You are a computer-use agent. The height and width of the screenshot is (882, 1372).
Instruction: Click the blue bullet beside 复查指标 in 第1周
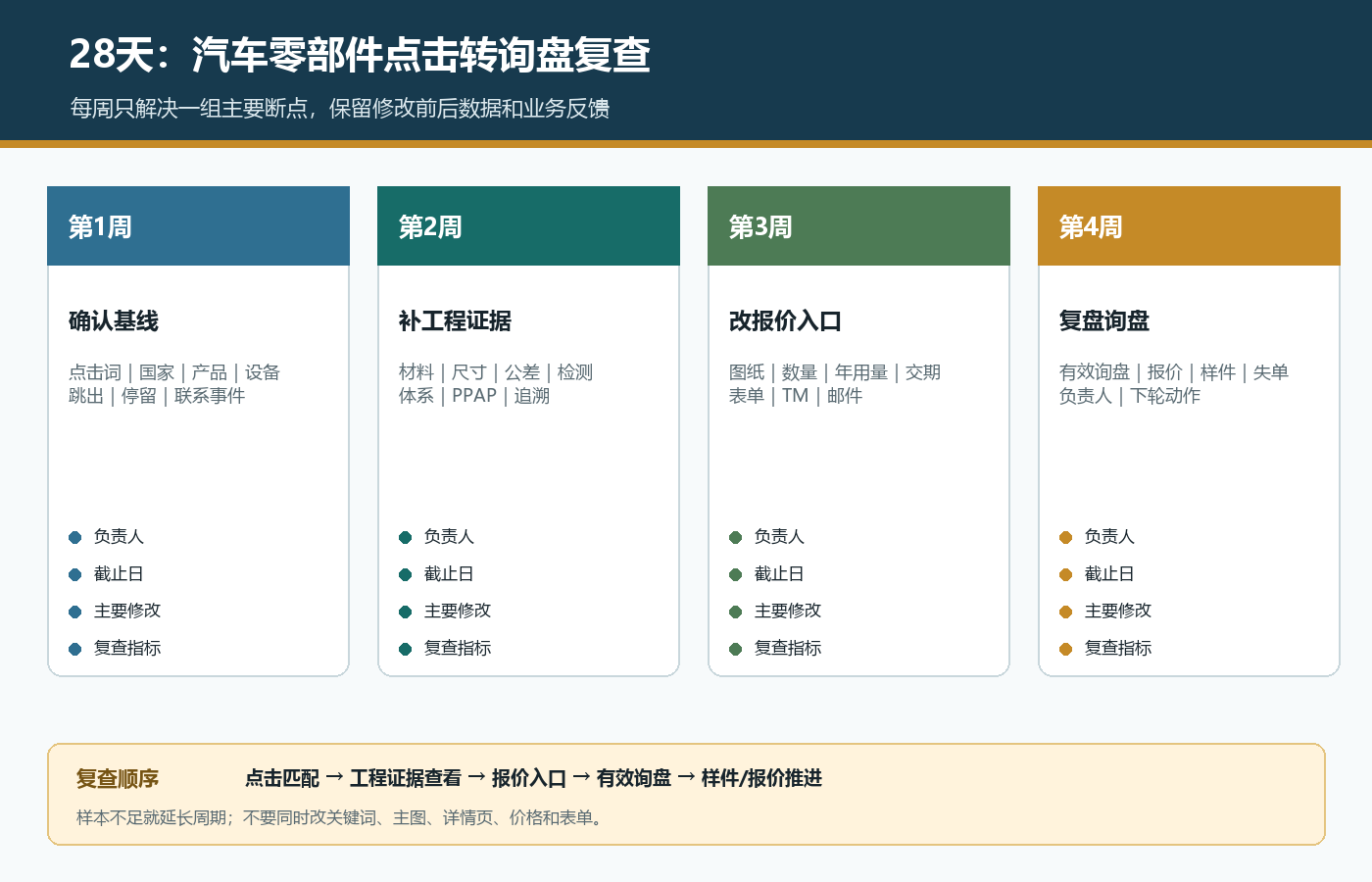(74, 649)
